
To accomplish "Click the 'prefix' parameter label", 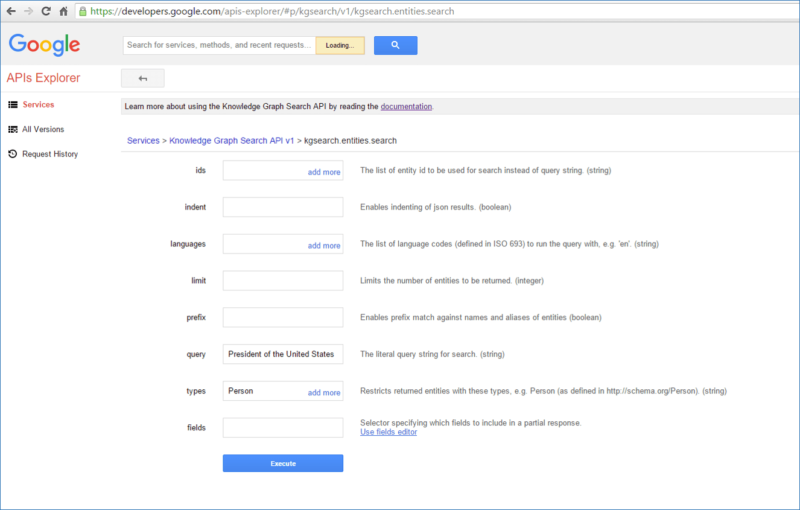I will (196, 317).
